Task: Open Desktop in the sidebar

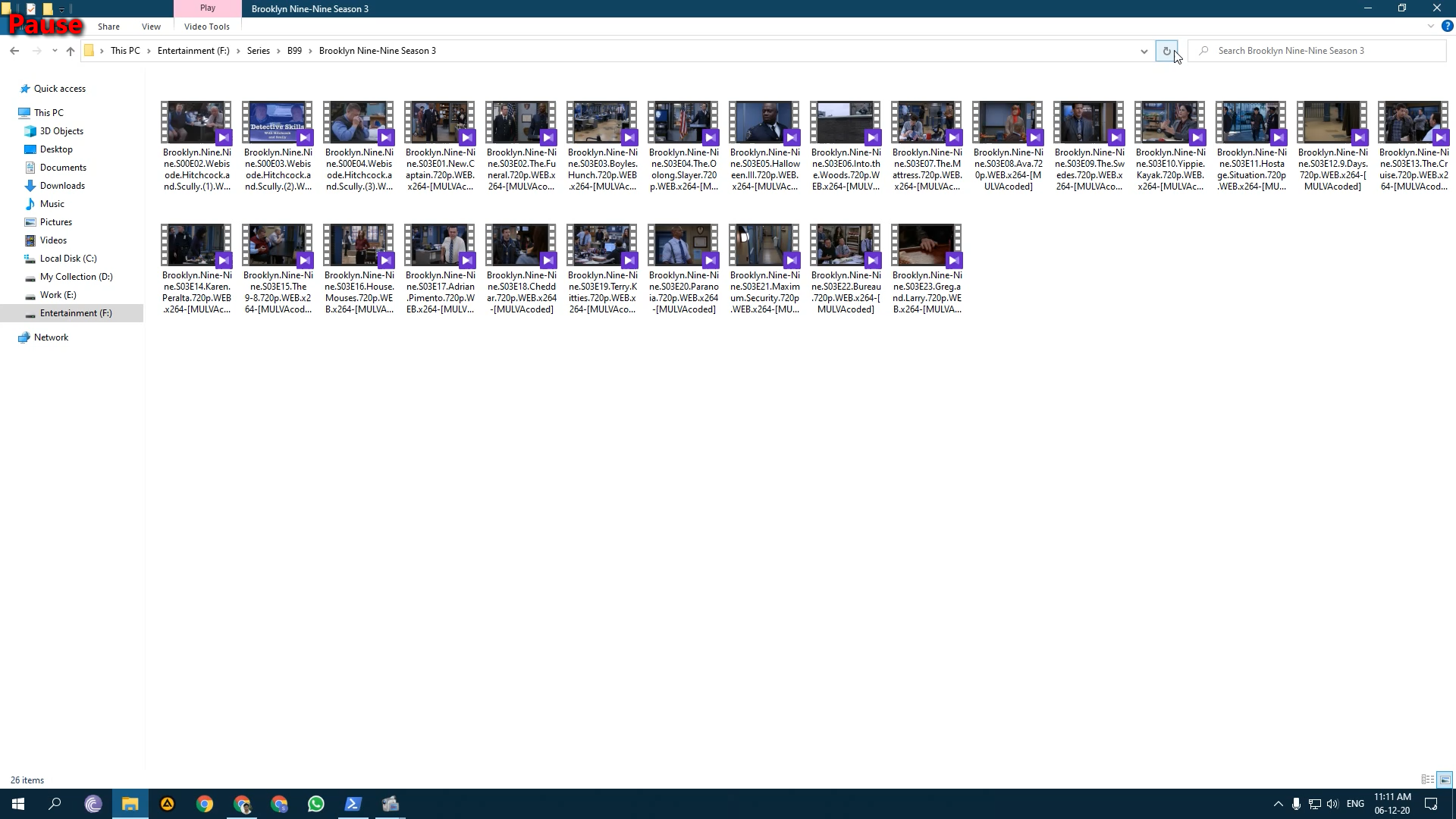Action: click(56, 149)
